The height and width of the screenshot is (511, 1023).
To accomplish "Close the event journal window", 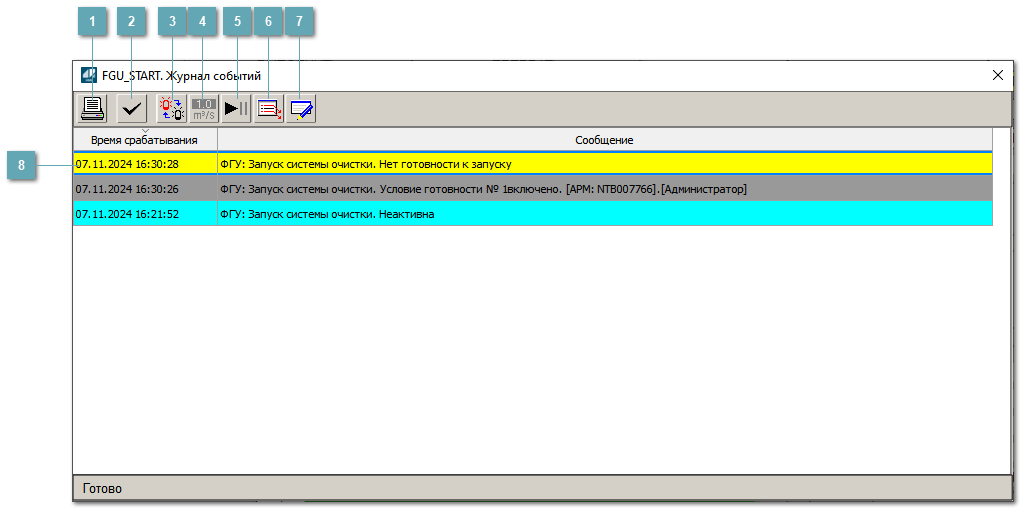I will [x=997, y=75].
